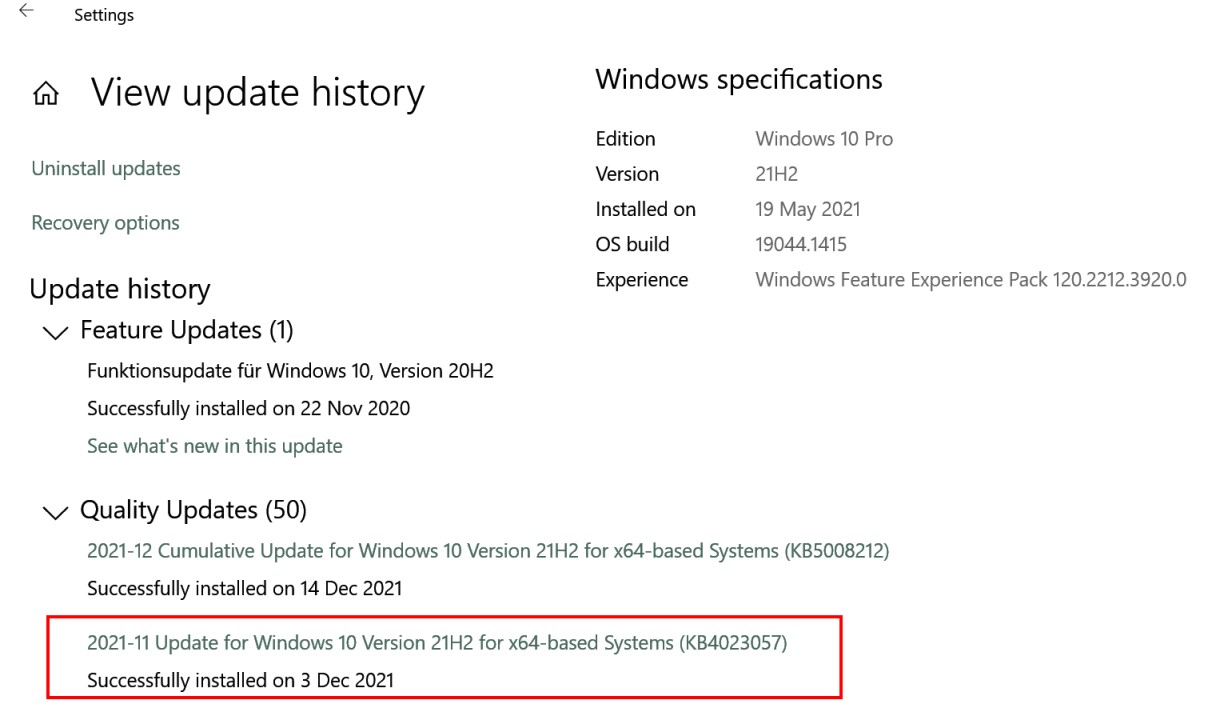
Task: Open the KB5008212 cumulative update link
Action: [x=488, y=551]
